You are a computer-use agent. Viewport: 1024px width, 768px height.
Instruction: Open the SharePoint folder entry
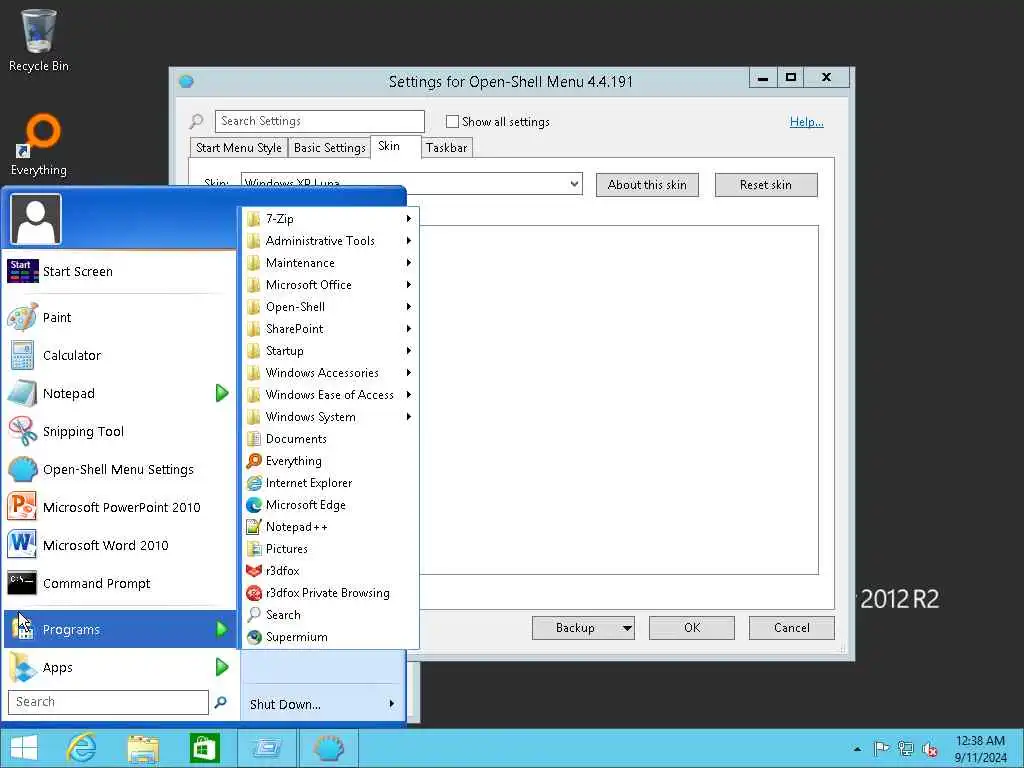pos(330,328)
